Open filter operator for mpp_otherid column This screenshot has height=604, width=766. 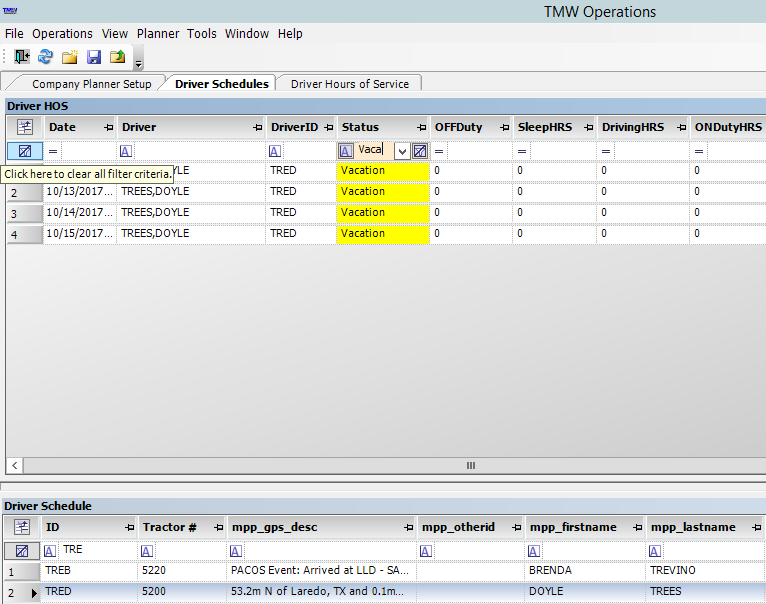pos(426,551)
